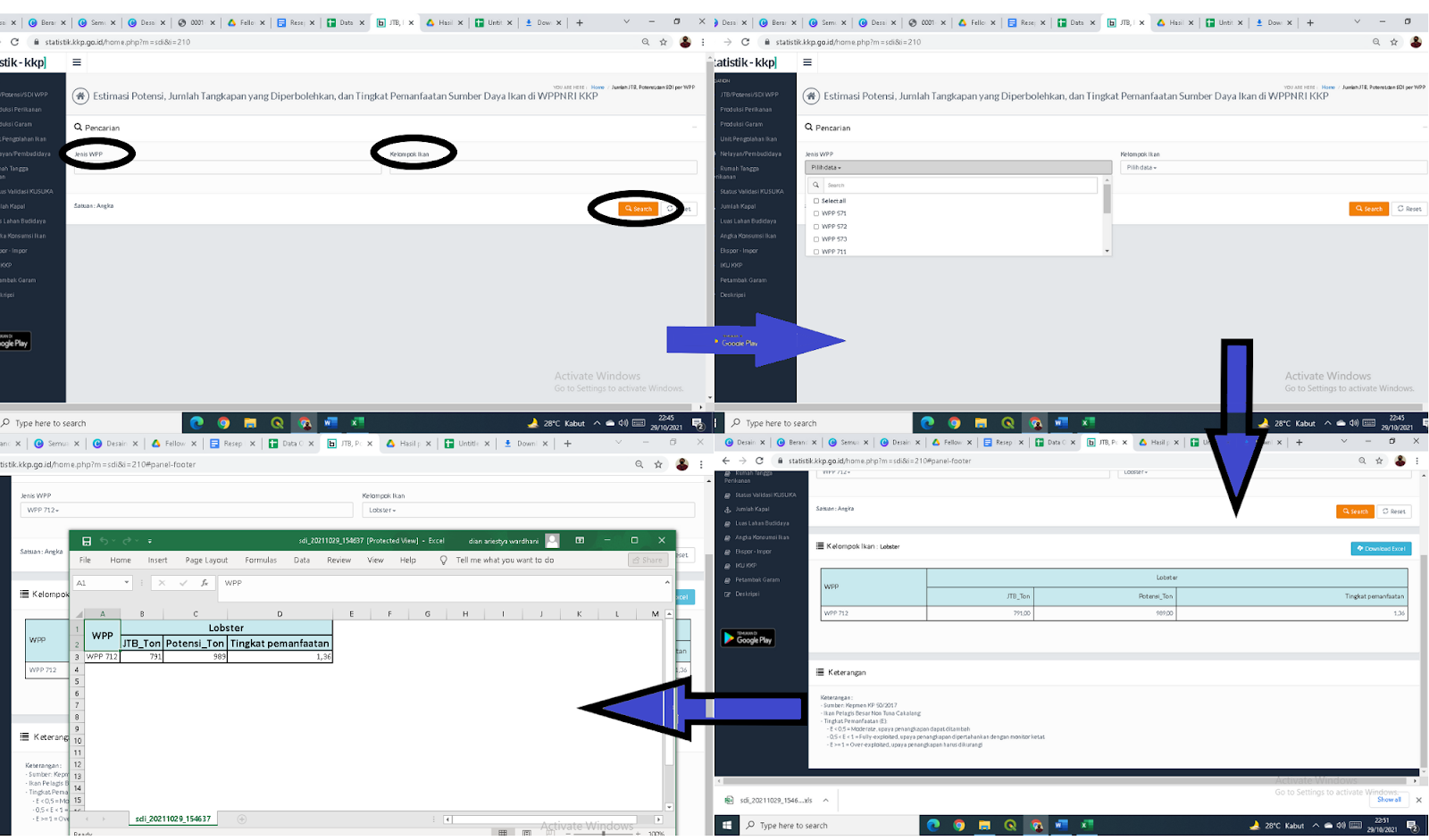1429x840 pixels.
Task: Click the fx Insert Function icon
Action: 205,583
